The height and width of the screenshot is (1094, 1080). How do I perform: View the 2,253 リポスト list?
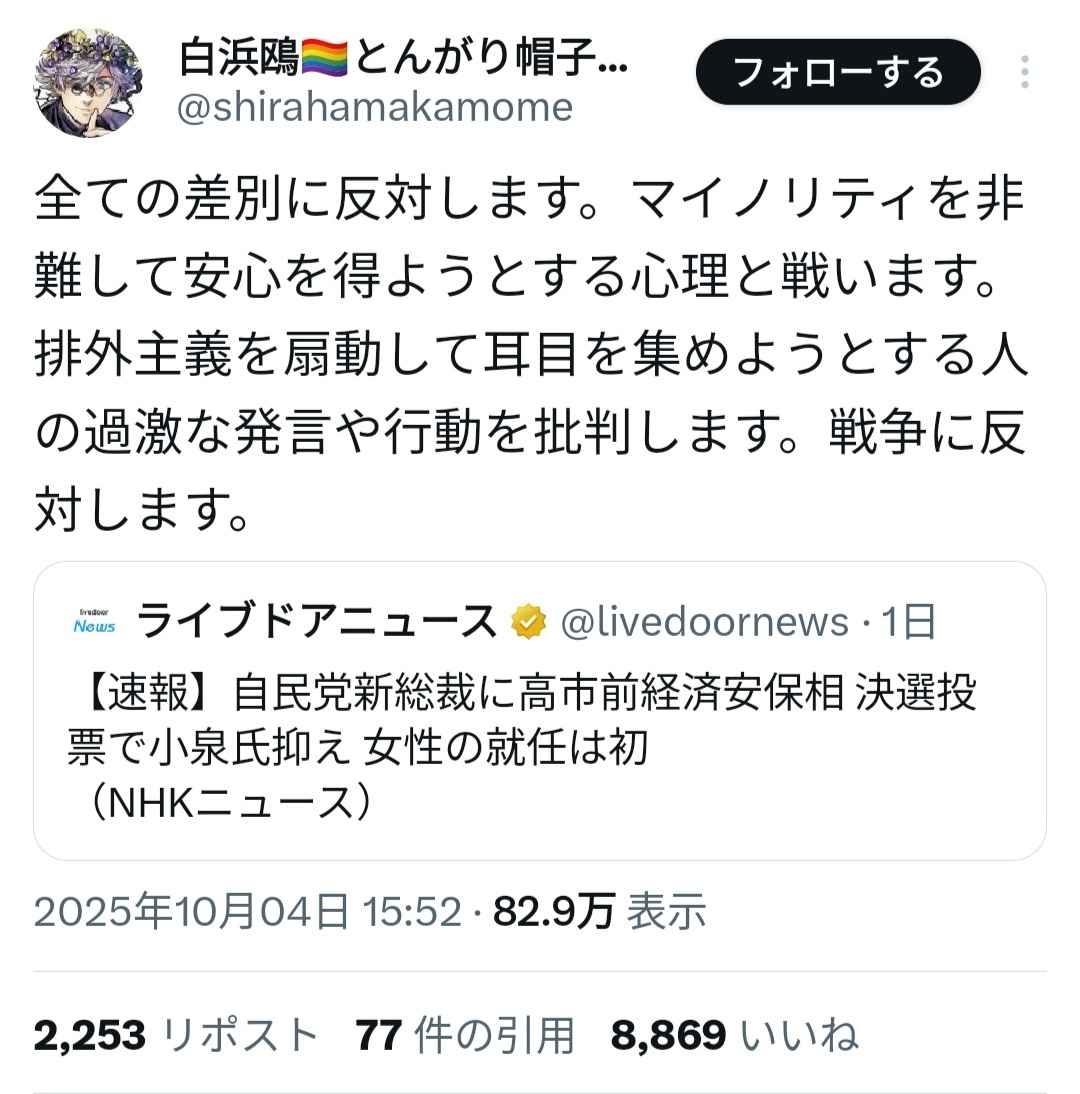tap(176, 1034)
